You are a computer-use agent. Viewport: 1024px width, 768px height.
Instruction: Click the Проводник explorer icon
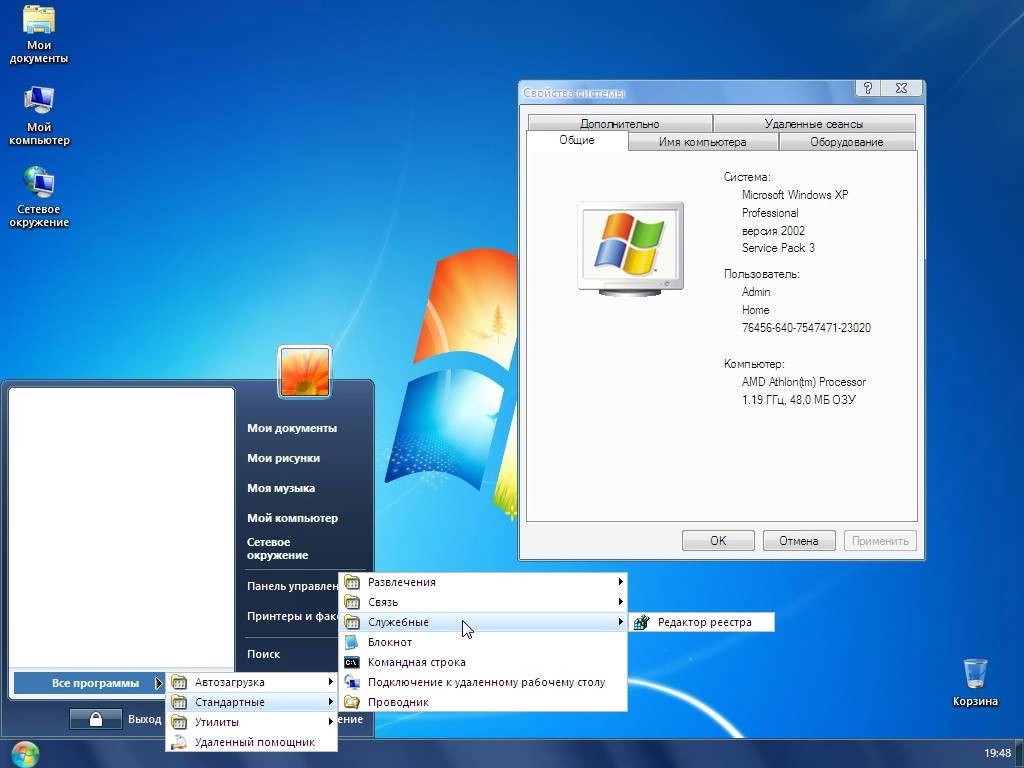(352, 703)
